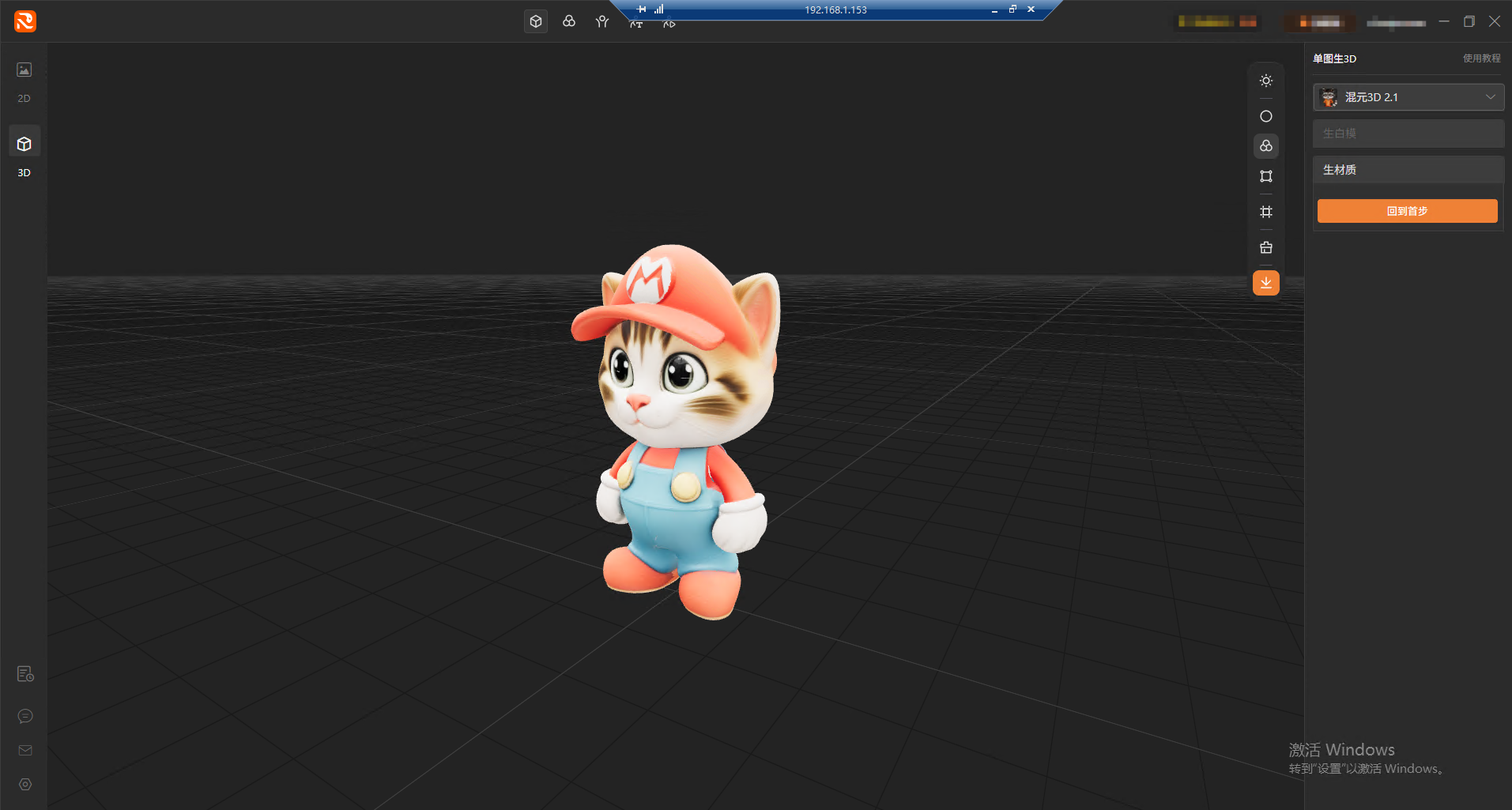
Task: Click the 混元3D model thumbnail avatar
Action: tap(1329, 97)
